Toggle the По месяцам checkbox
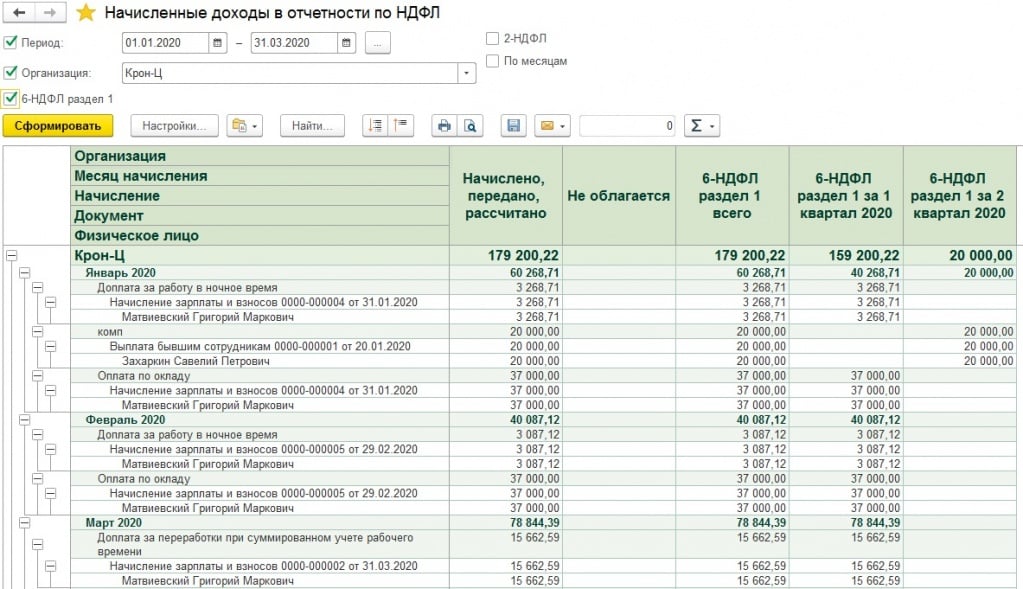Screen dimensions: 1023x589 [492, 61]
